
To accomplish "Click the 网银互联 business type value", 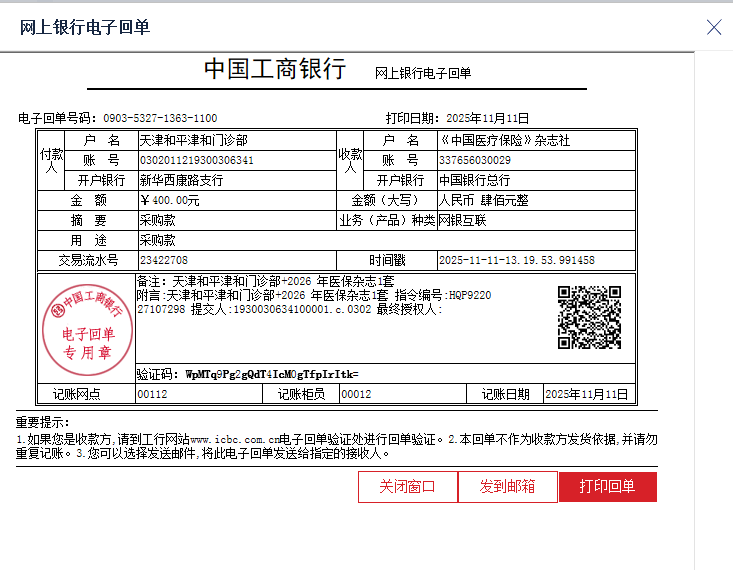I will coord(462,220).
